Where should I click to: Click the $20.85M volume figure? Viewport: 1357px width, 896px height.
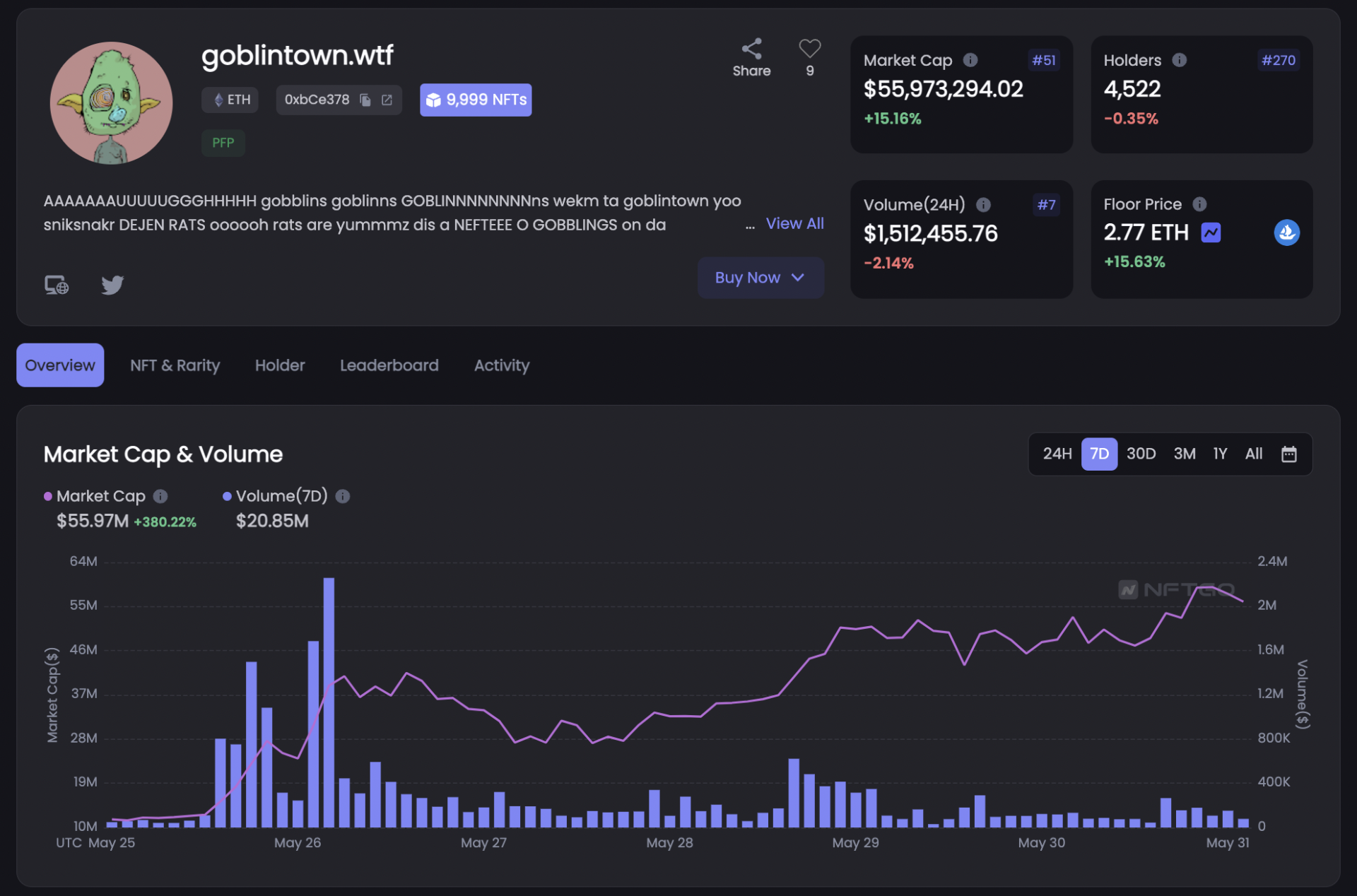(x=272, y=521)
